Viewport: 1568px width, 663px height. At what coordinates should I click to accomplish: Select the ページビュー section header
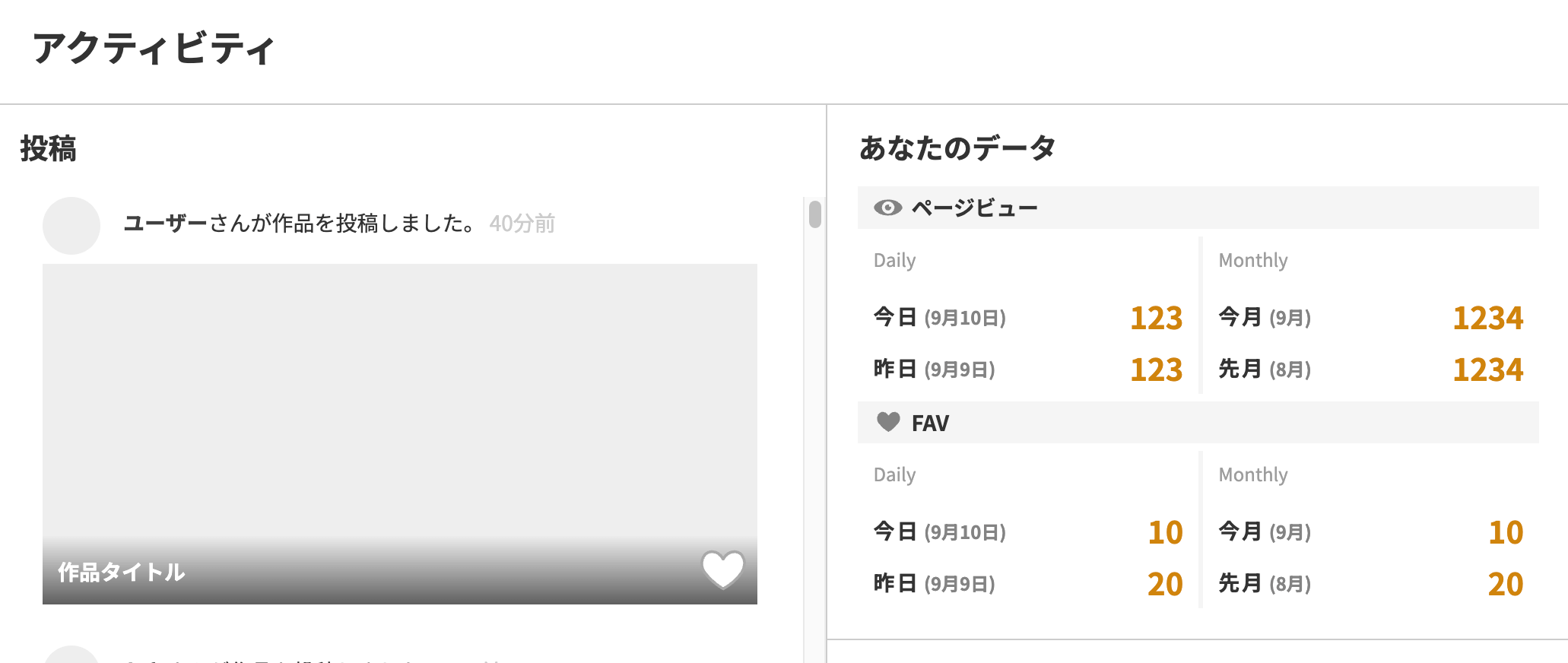(x=974, y=208)
